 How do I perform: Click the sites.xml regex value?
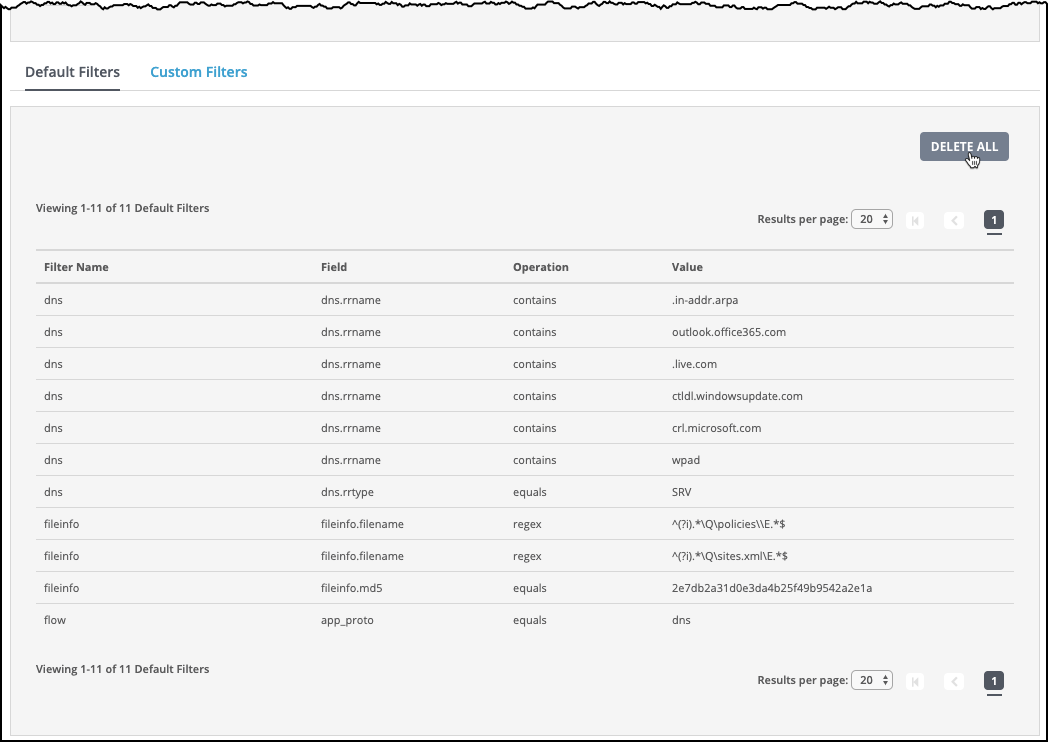point(730,556)
